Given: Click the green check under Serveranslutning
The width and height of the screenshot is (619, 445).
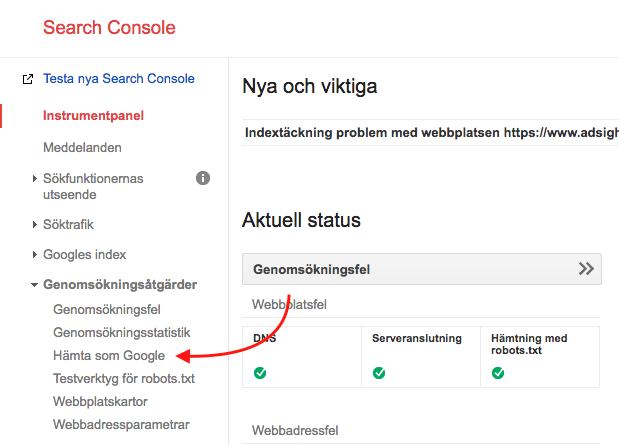Looking at the screenshot, I should click(x=379, y=373).
